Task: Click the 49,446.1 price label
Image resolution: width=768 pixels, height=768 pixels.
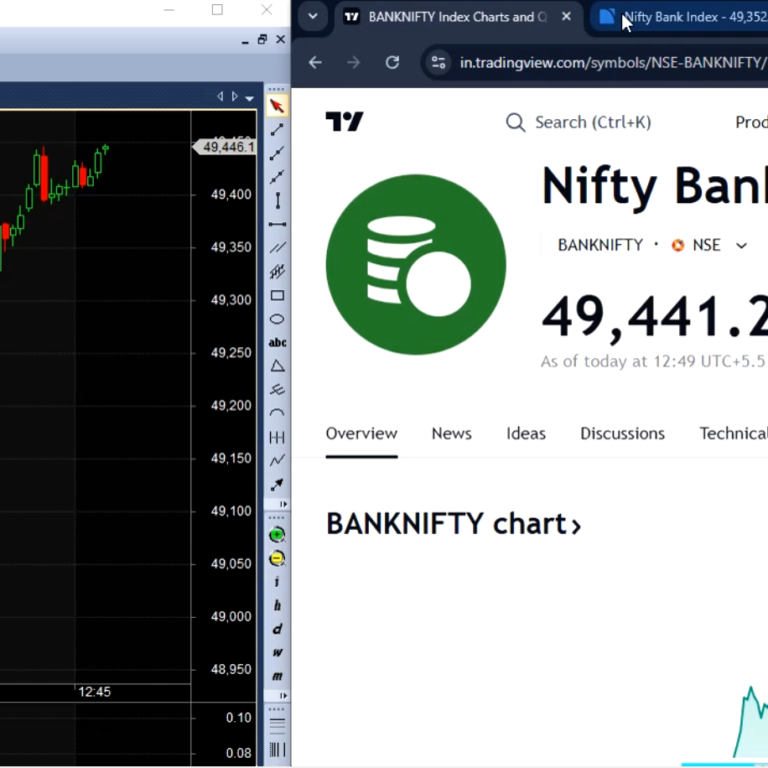Action: (x=224, y=147)
